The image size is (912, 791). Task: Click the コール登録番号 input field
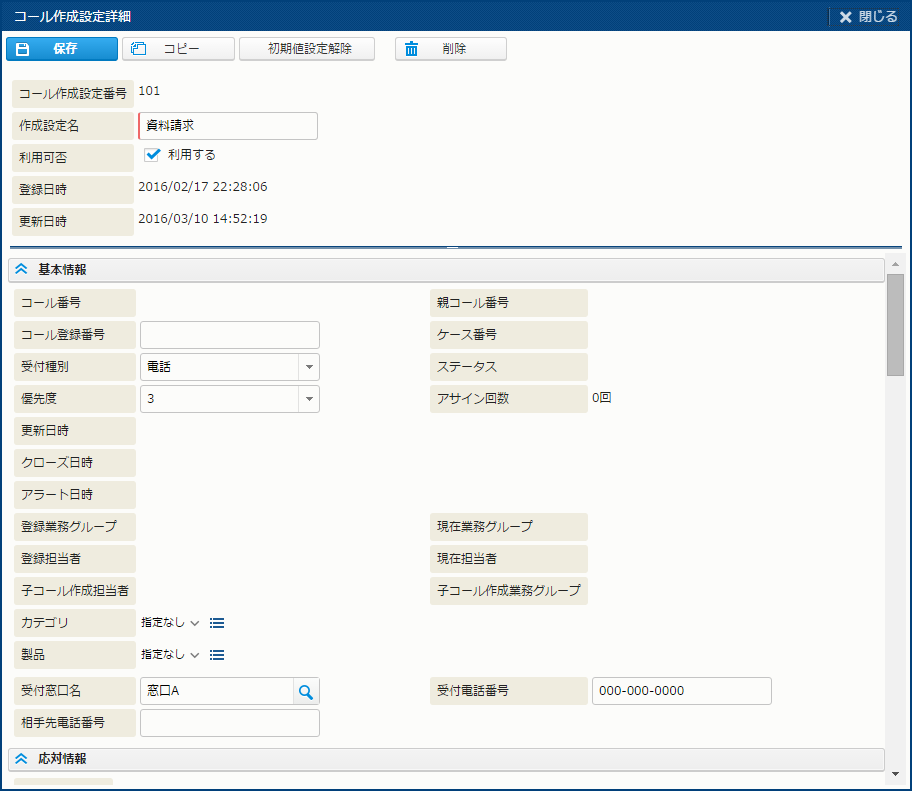pyautogui.click(x=230, y=335)
